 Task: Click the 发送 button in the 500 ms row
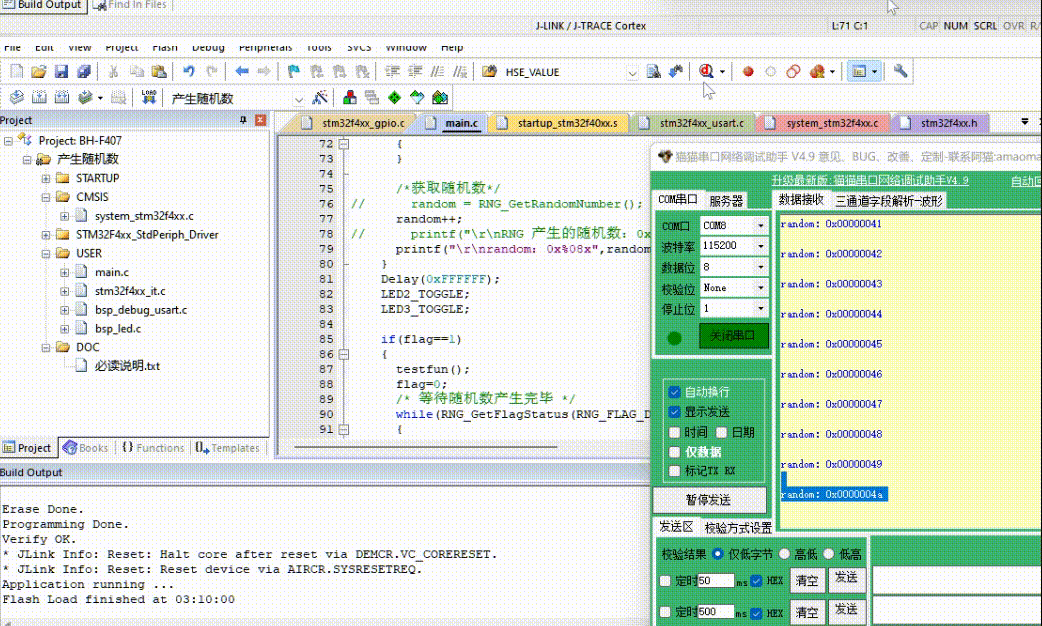coord(845,609)
